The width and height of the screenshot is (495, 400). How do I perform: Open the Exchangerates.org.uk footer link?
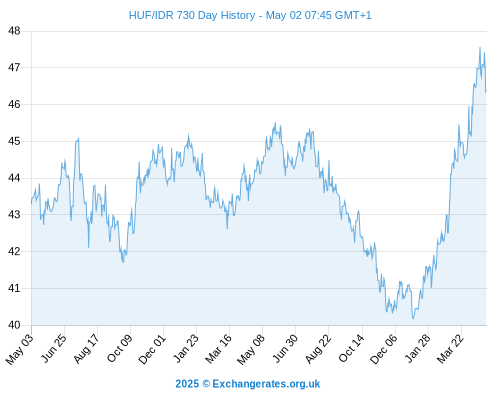(x=266, y=384)
